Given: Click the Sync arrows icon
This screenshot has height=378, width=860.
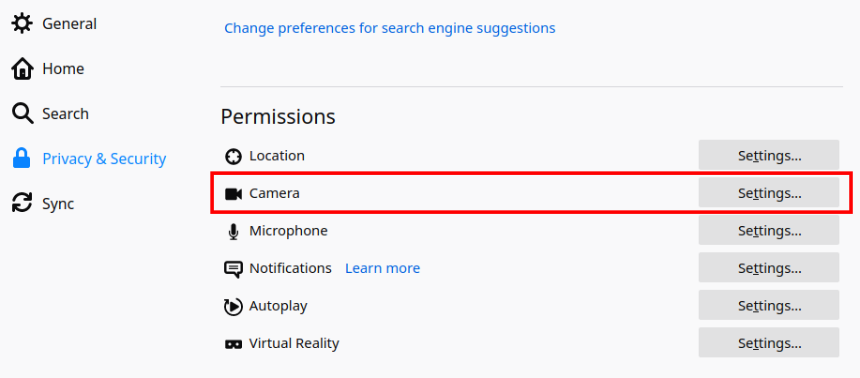Looking at the screenshot, I should pos(22,204).
